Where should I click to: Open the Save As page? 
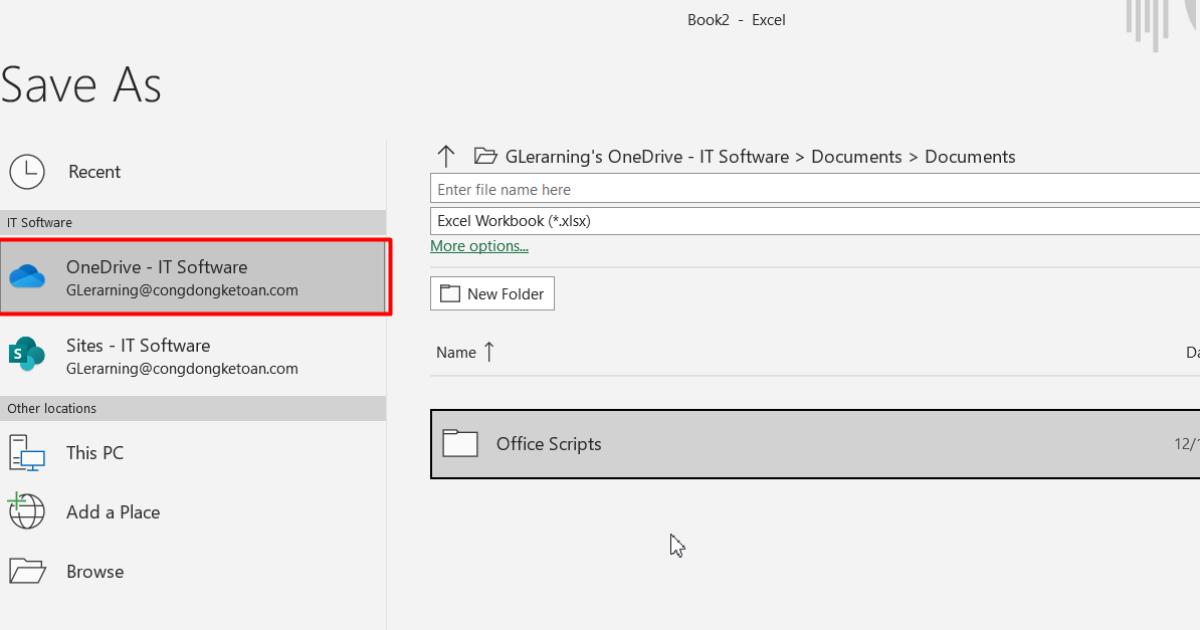(x=82, y=85)
